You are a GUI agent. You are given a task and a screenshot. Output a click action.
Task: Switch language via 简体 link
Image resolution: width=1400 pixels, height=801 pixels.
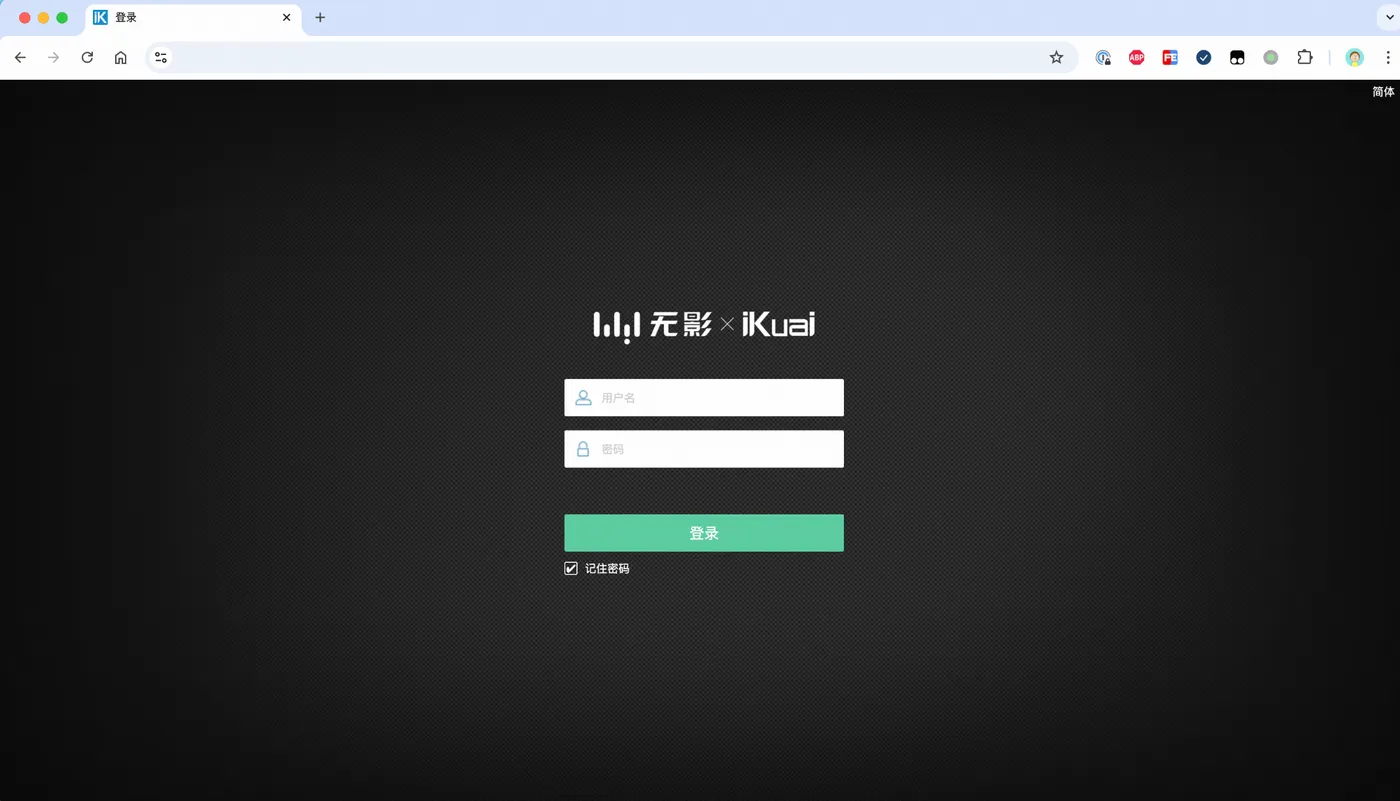pyautogui.click(x=1383, y=92)
